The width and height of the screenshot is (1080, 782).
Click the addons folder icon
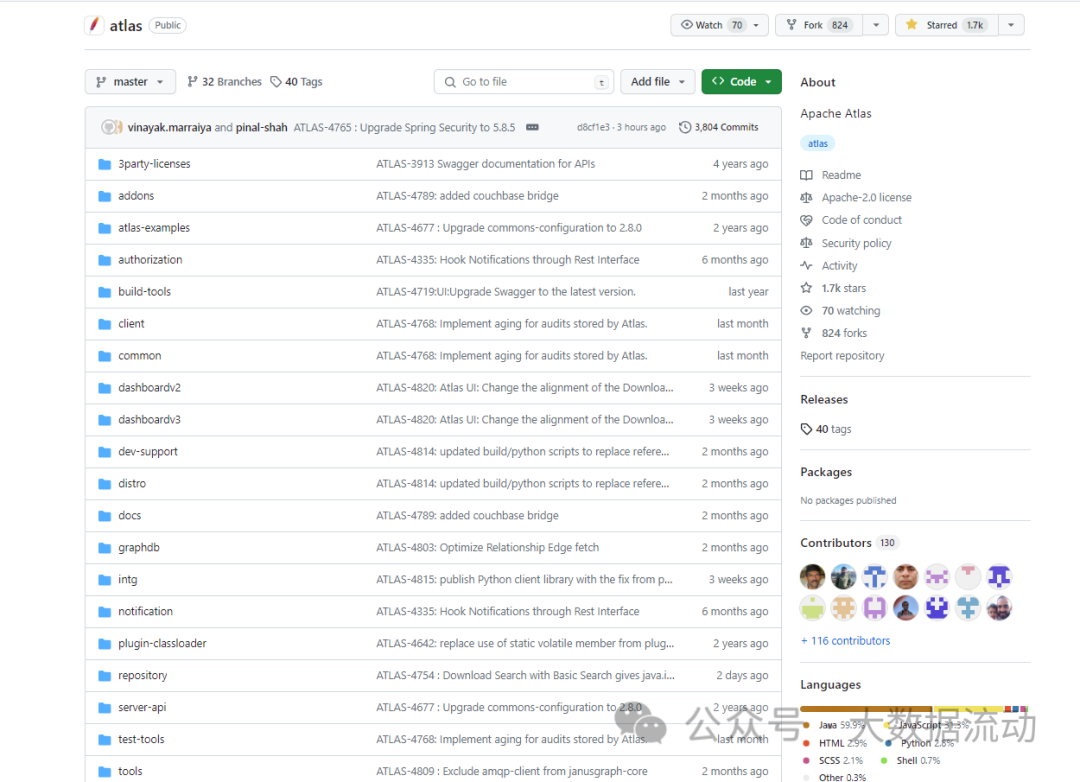click(x=105, y=196)
